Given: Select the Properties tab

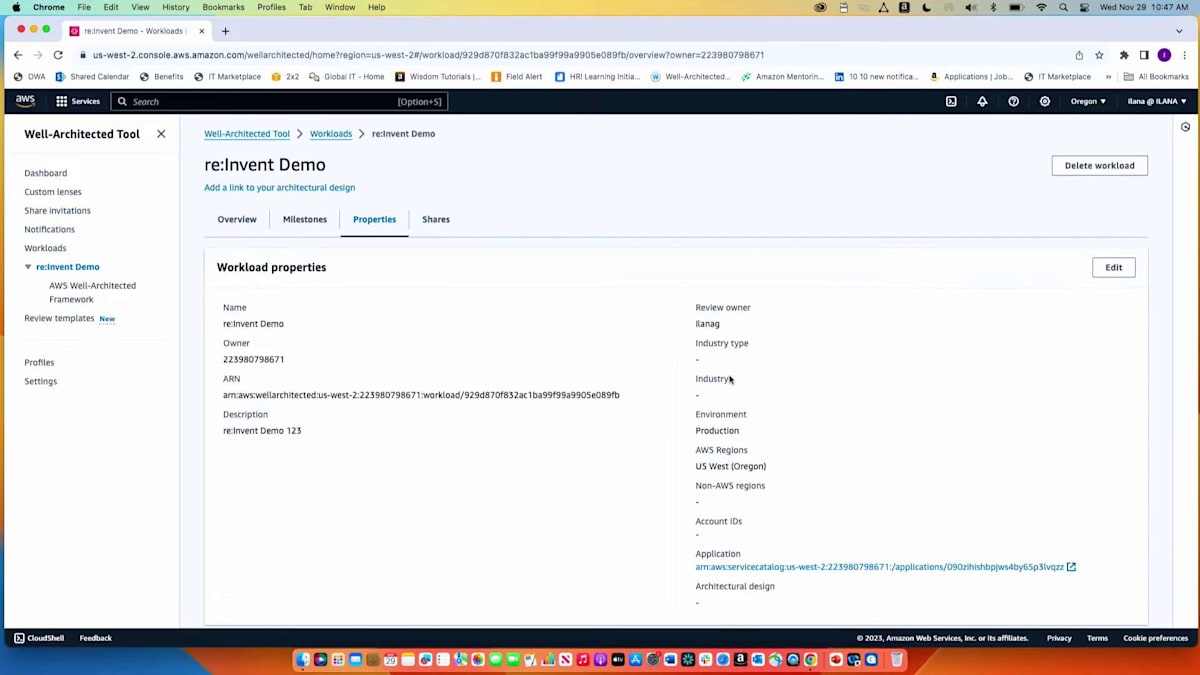Looking at the screenshot, I should 374,219.
